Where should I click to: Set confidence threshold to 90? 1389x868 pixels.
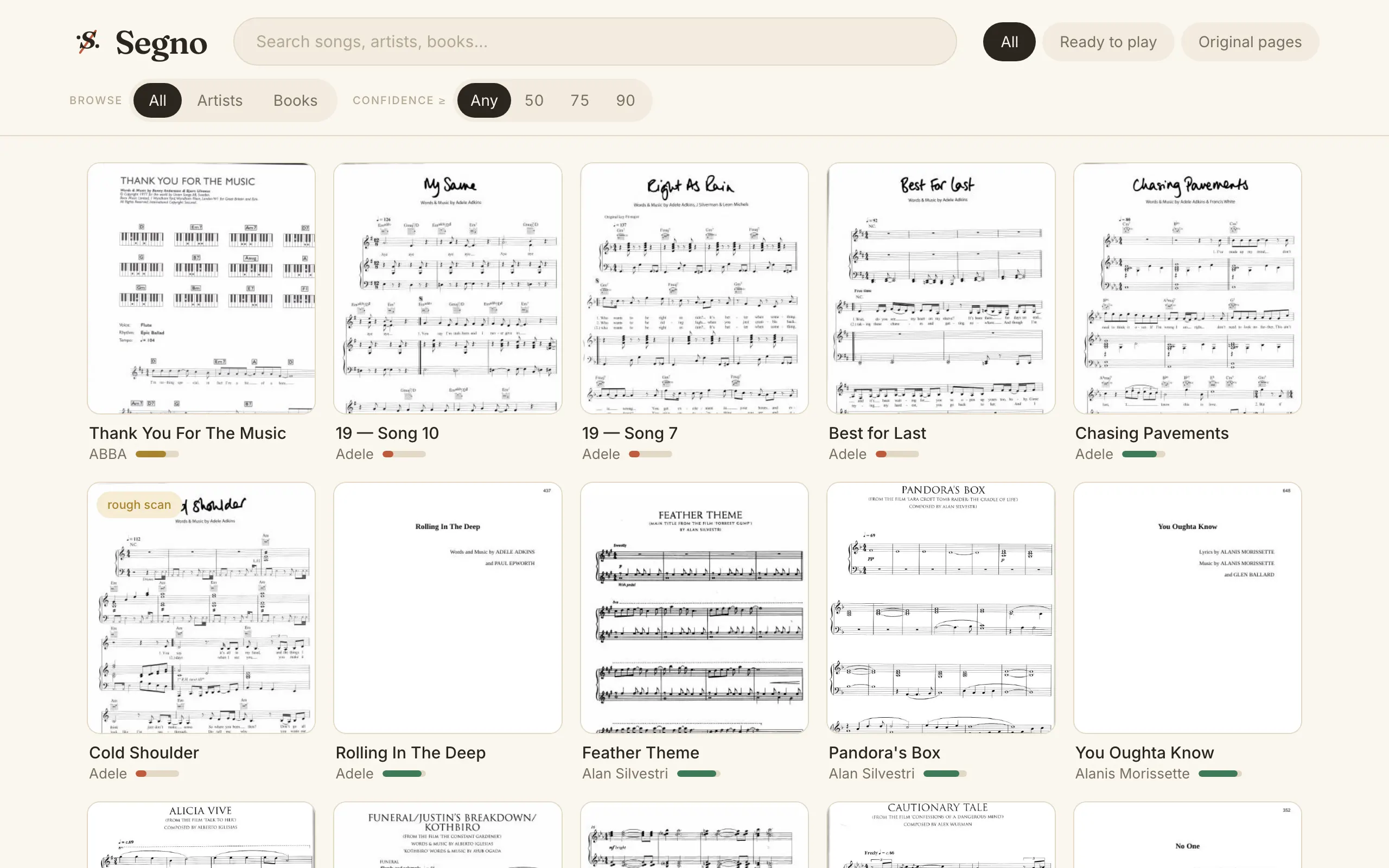626,100
